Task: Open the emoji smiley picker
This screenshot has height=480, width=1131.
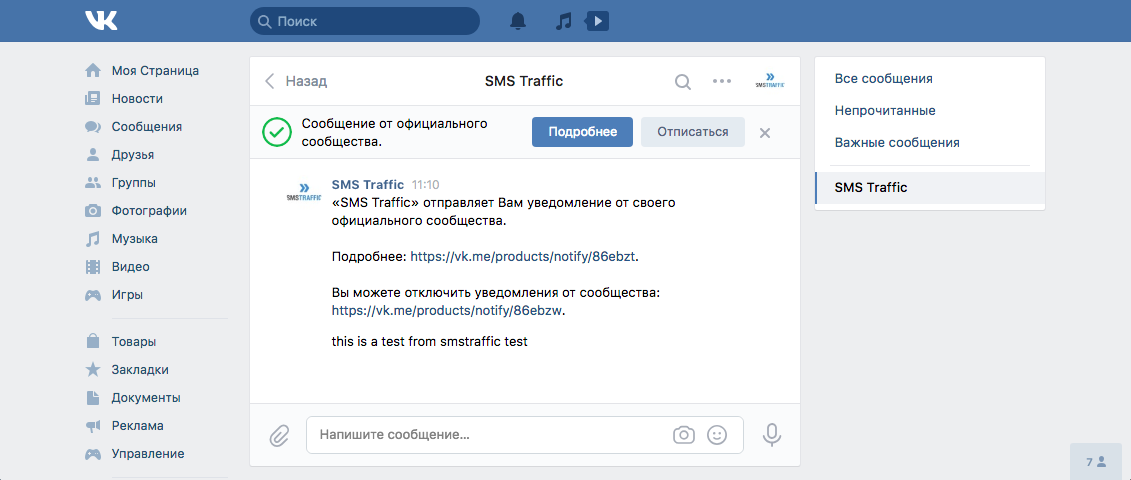Action: point(716,435)
